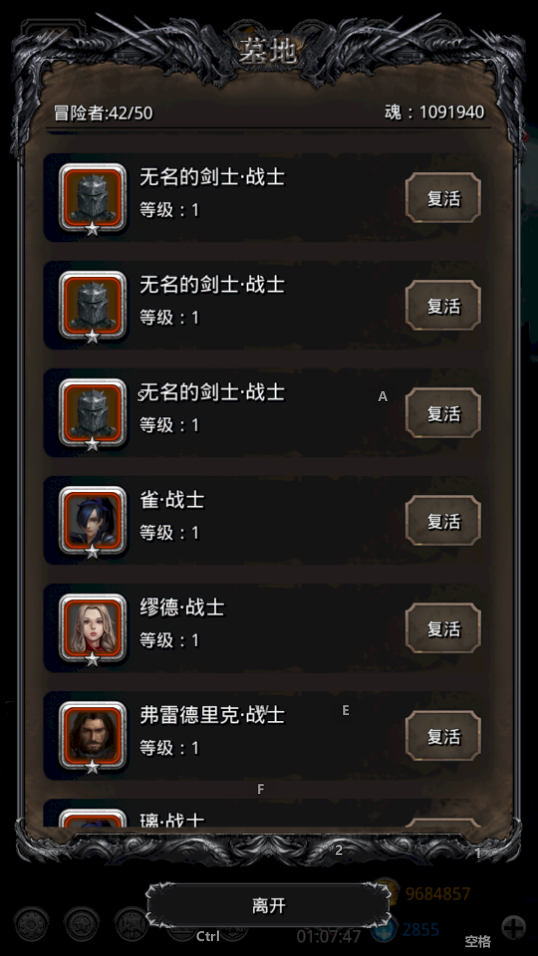538x956 pixels.
Task: Leave the graveyard with 离开
Action: pos(268,905)
